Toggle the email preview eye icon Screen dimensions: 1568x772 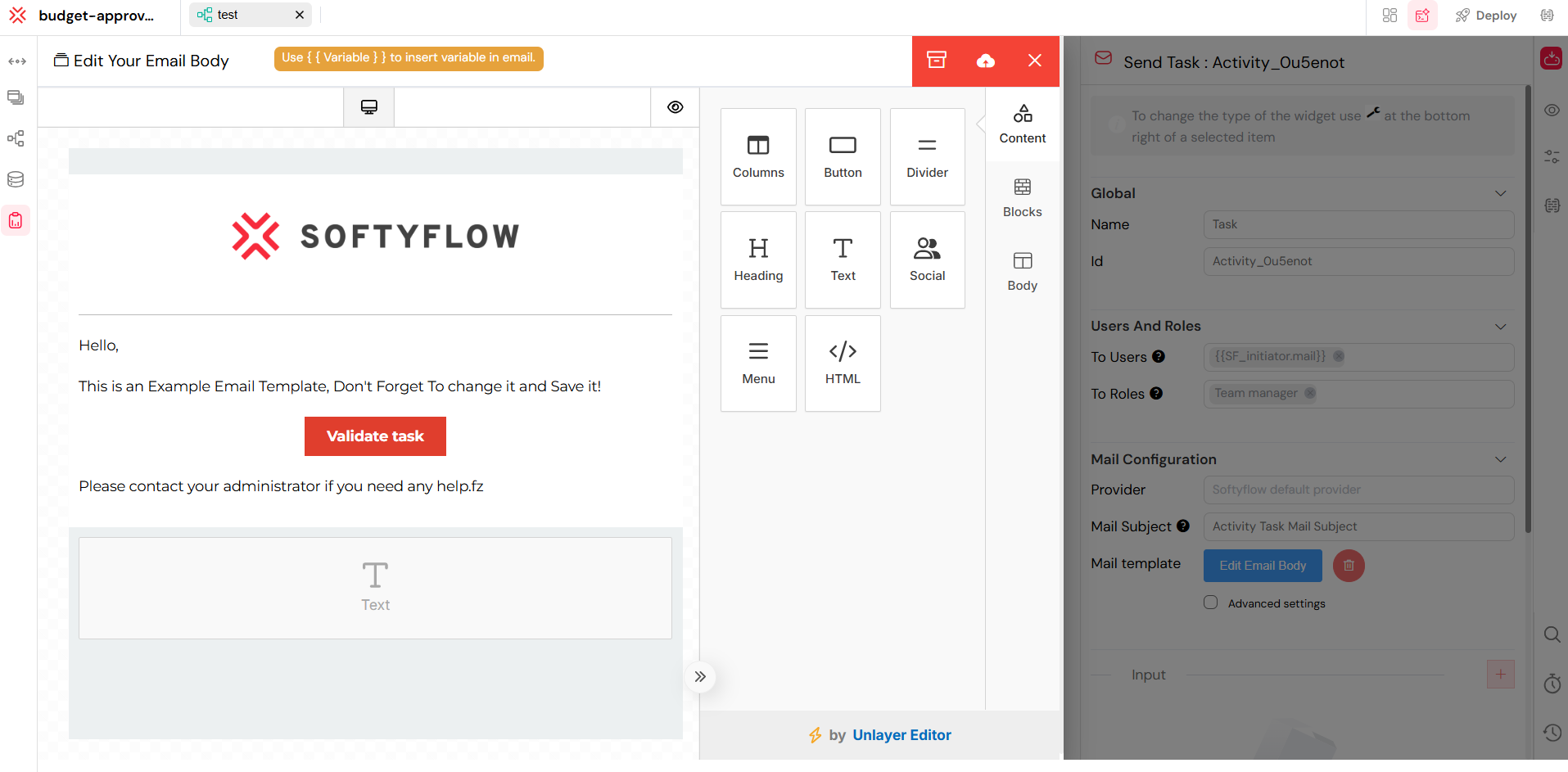[x=676, y=107]
